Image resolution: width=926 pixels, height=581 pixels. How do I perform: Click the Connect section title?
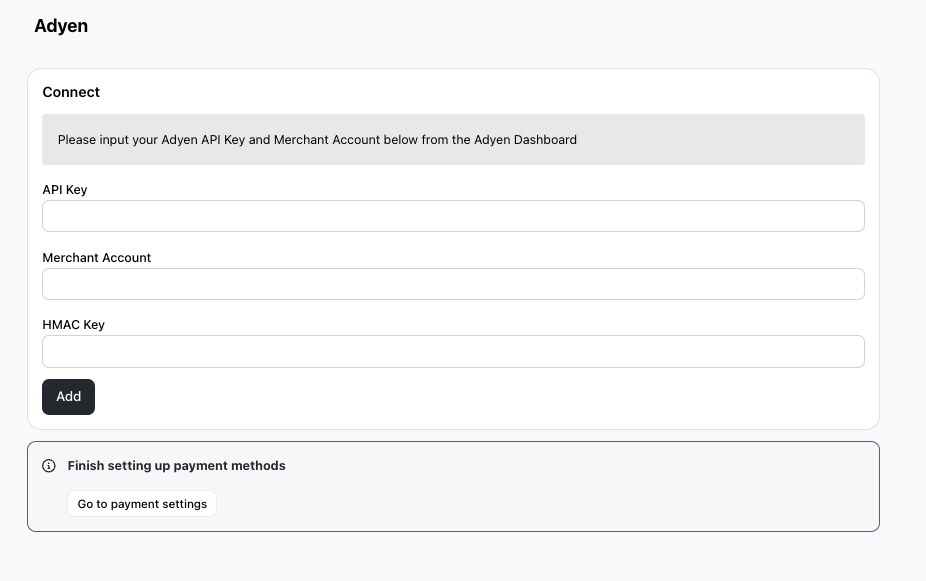71,92
